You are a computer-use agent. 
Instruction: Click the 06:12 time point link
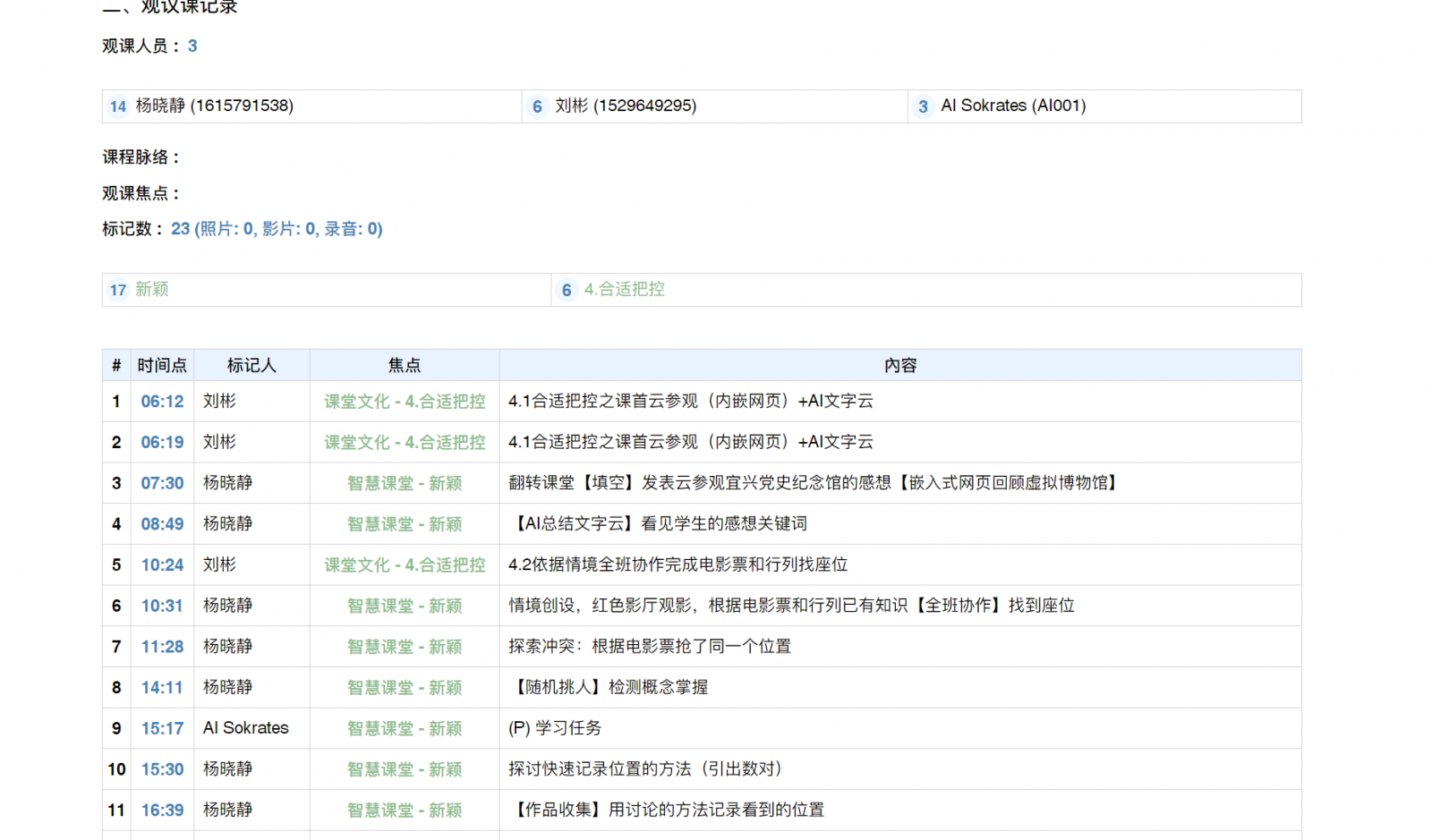point(162,402)
